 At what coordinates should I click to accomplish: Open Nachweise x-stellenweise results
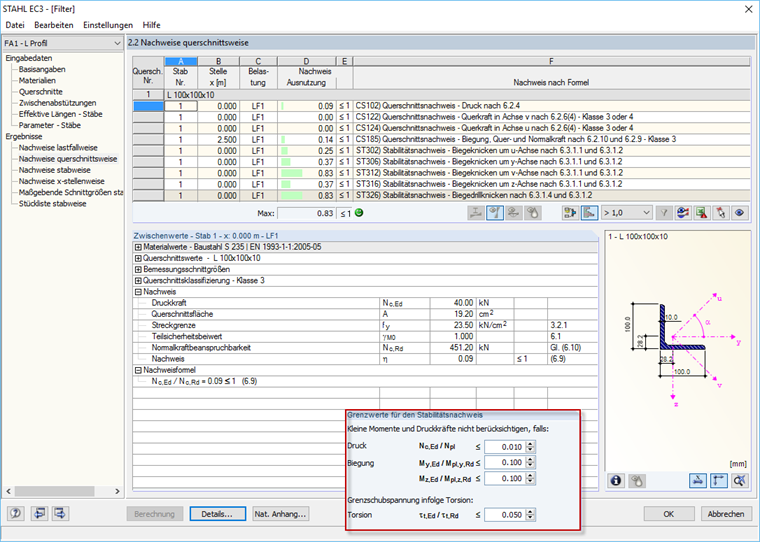coord(62,181)
